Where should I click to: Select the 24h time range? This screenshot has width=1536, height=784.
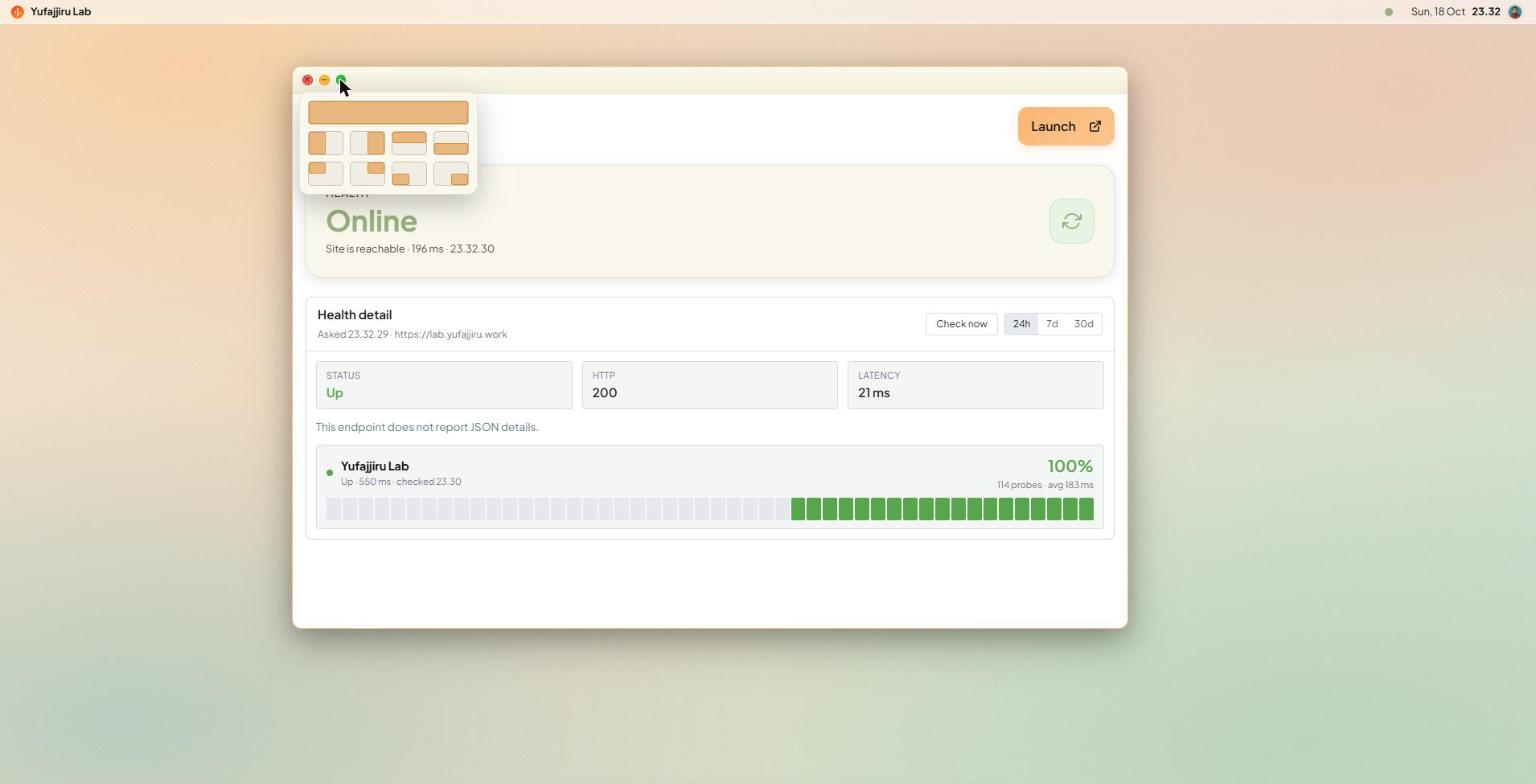point(1021,324)
